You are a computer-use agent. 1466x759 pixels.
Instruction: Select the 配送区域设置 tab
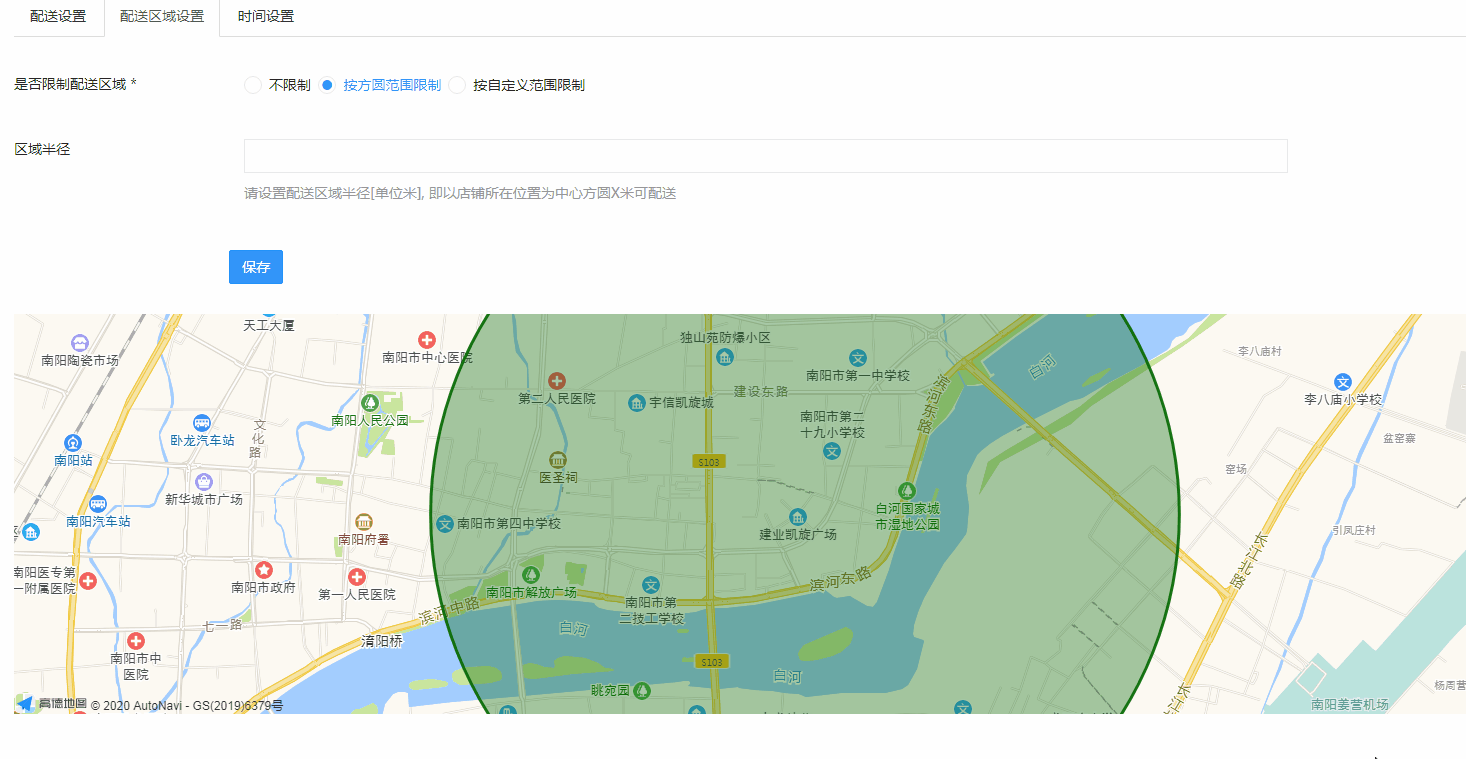click(162, 17)
